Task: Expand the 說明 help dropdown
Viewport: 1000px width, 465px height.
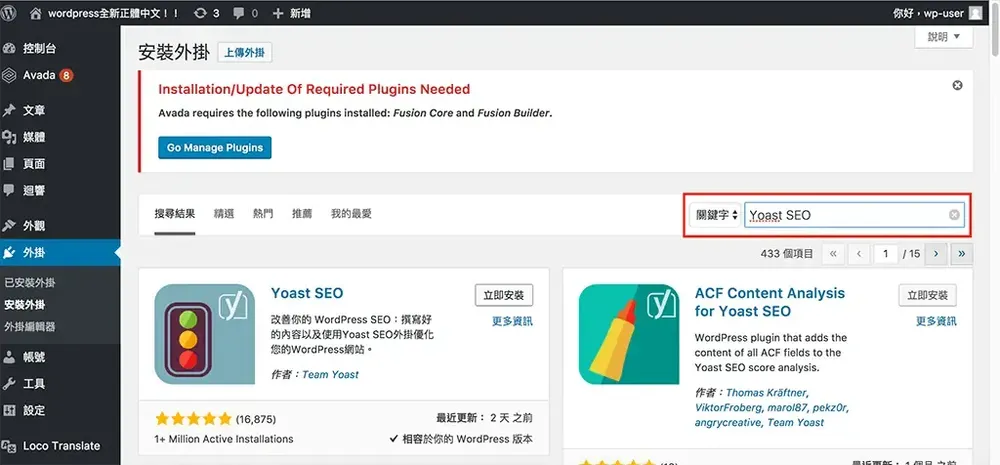Action: (x=944, y=37)
